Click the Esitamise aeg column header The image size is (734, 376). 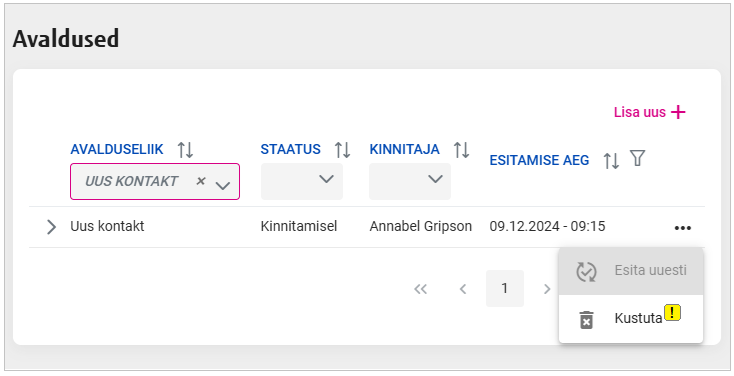pos(539,160)
